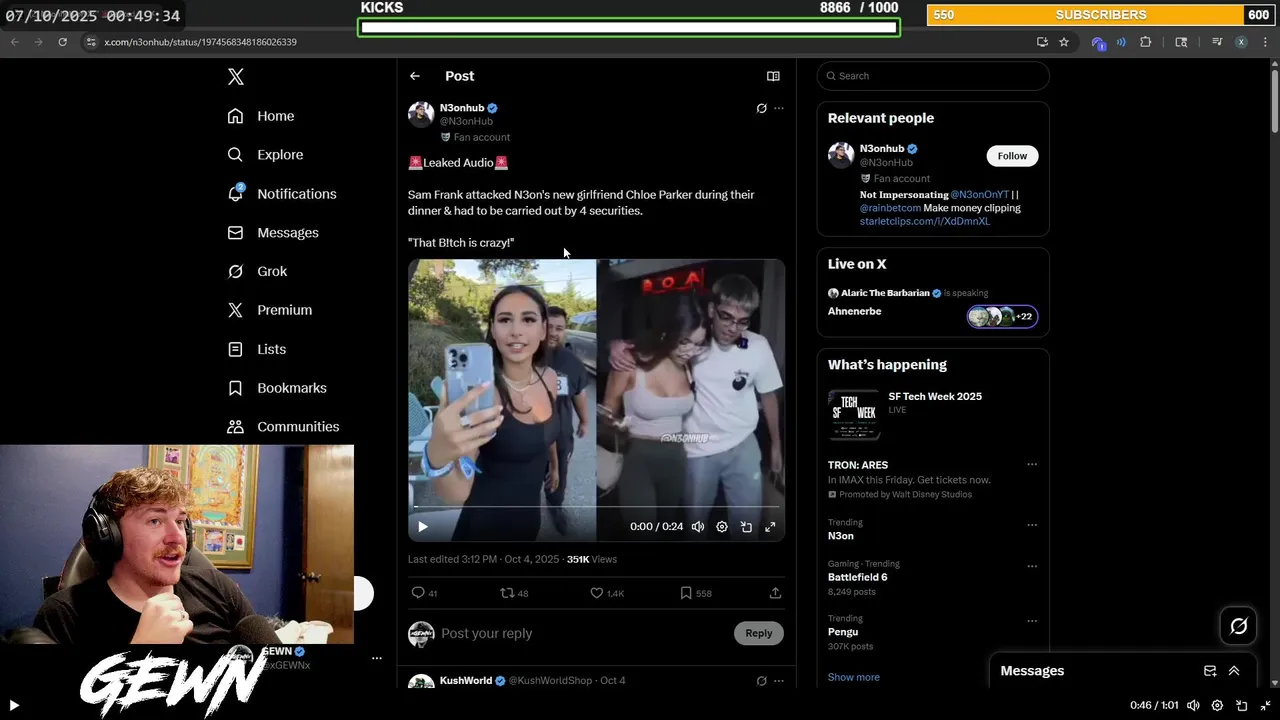
Task: Open Messages in the sidebar
Action: (273, 233)
